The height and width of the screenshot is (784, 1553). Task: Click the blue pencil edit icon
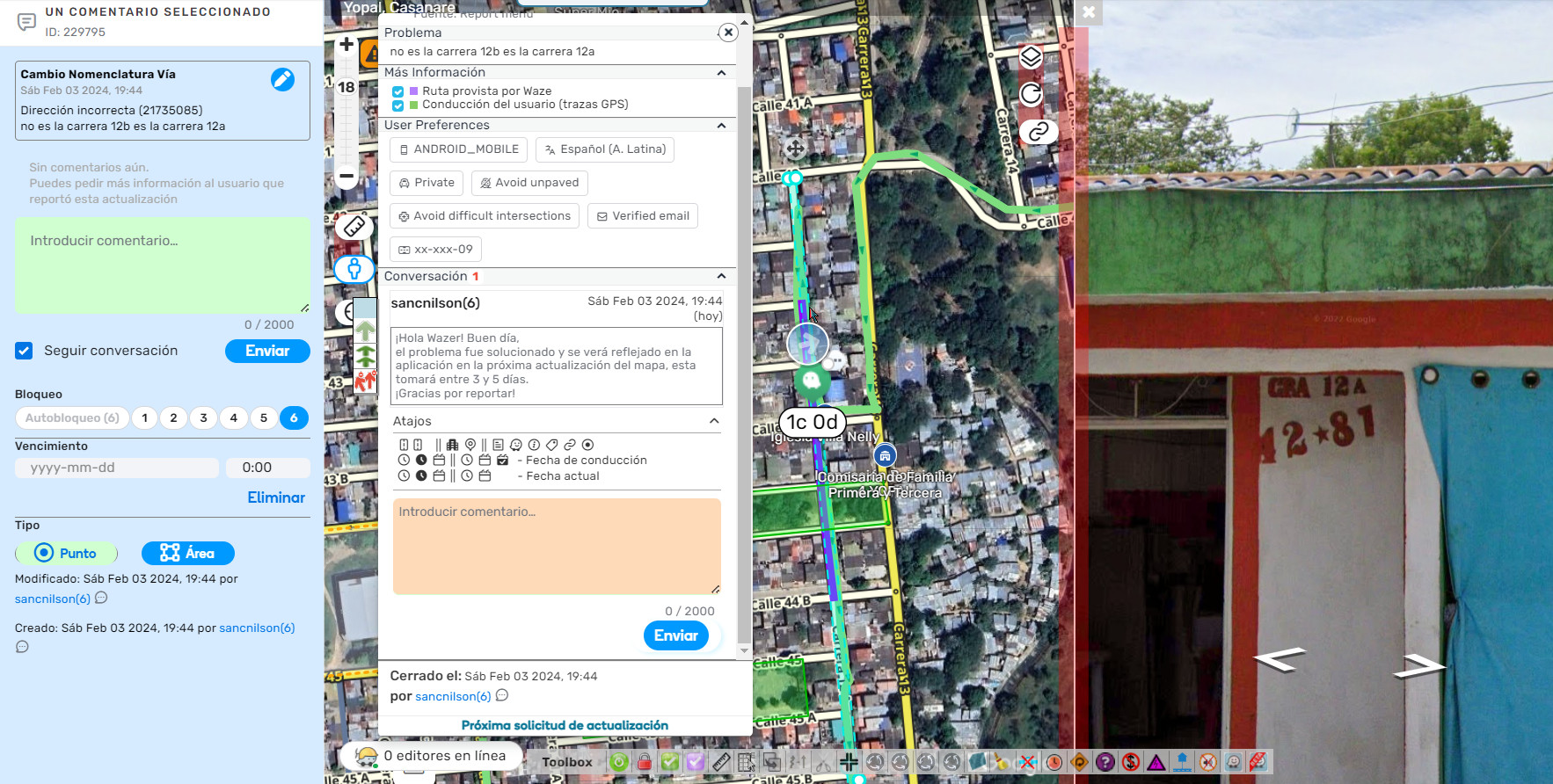282,80
